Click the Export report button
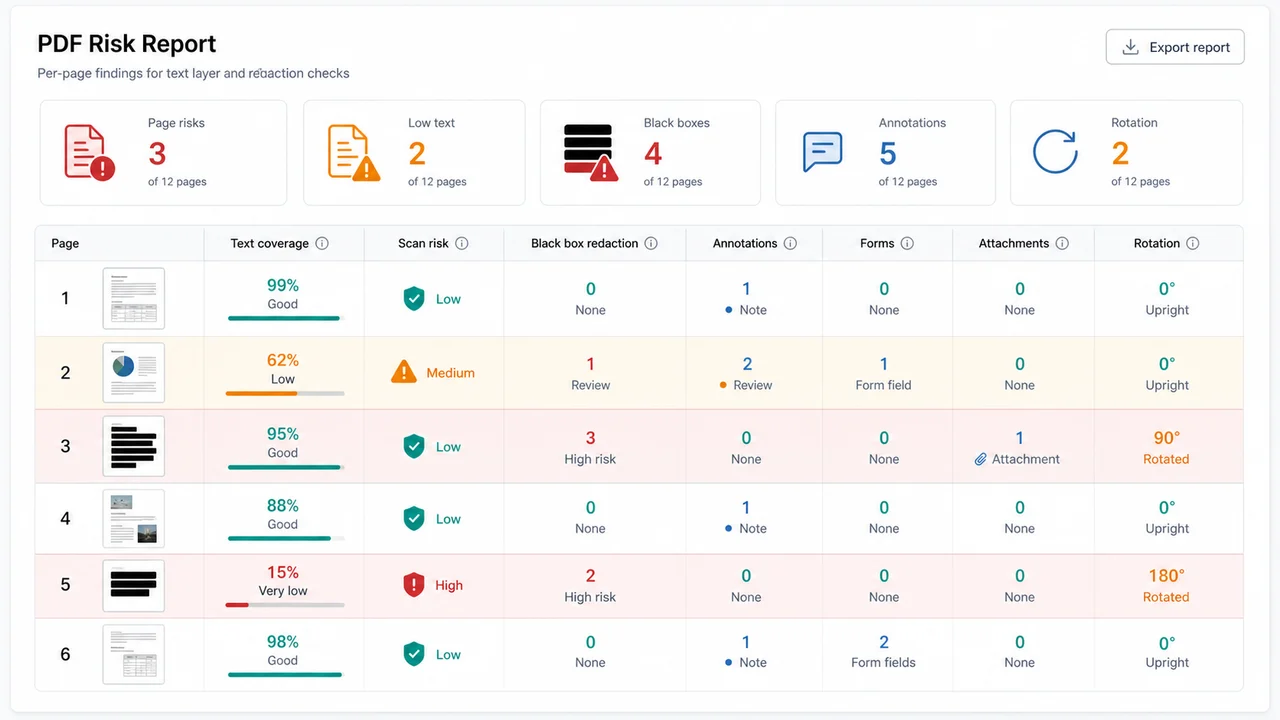Screen dimensions: 1280x720 click(1175, 47)
